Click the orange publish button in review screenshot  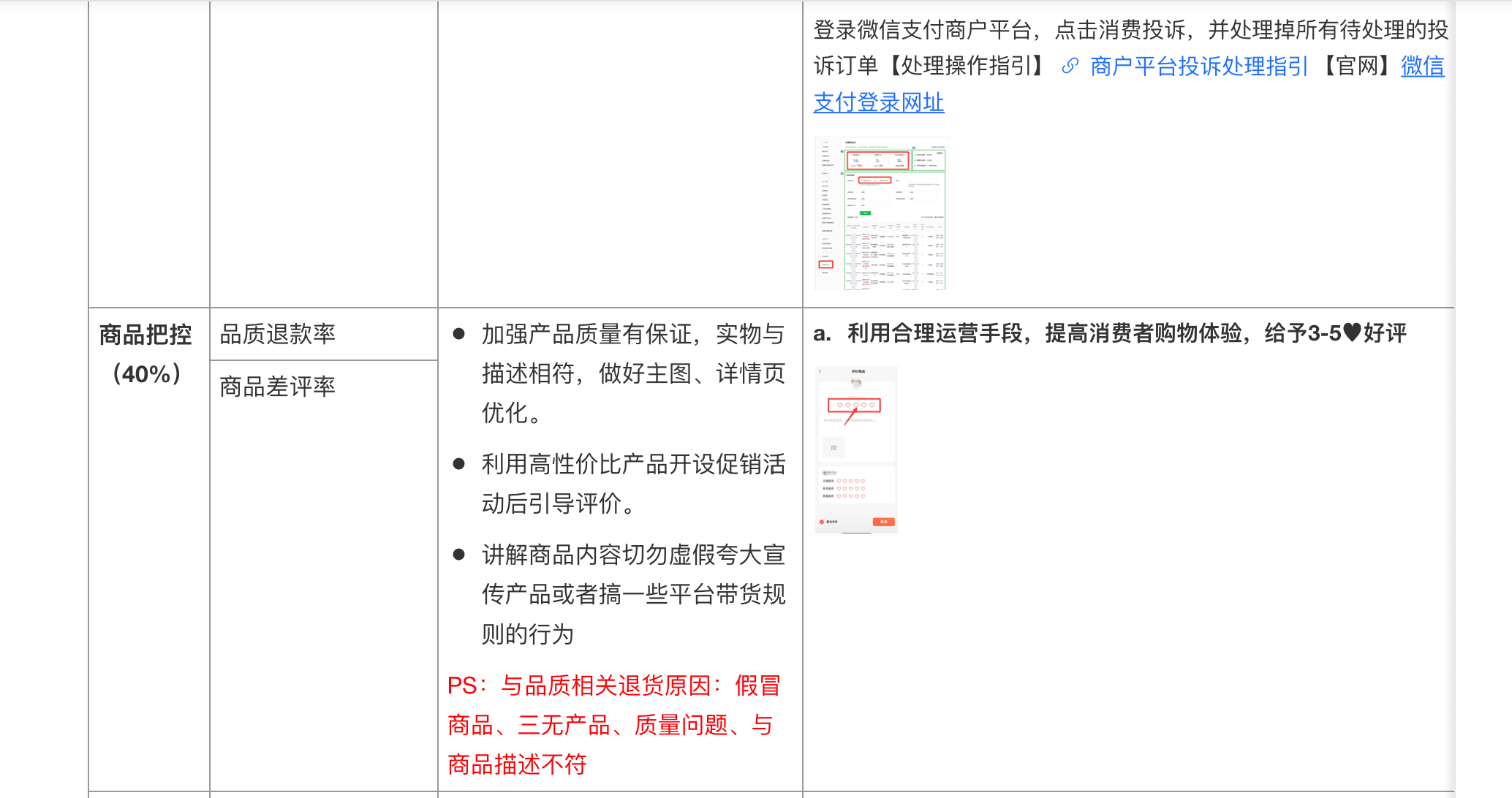883,522
